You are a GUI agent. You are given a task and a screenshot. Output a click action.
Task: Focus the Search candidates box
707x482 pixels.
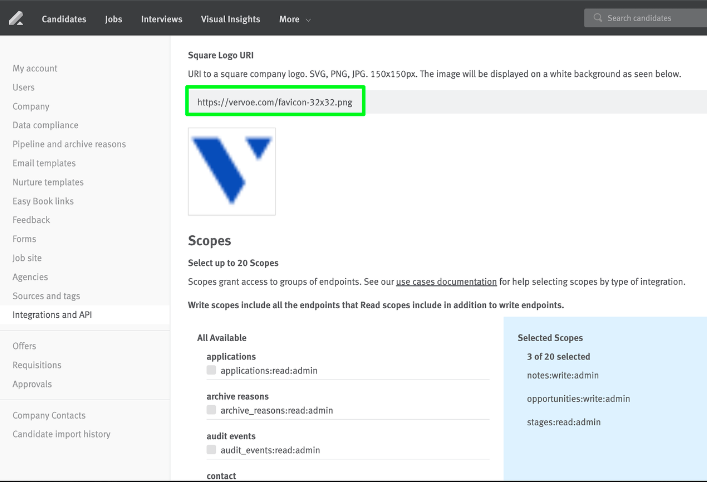pos(646,18)
